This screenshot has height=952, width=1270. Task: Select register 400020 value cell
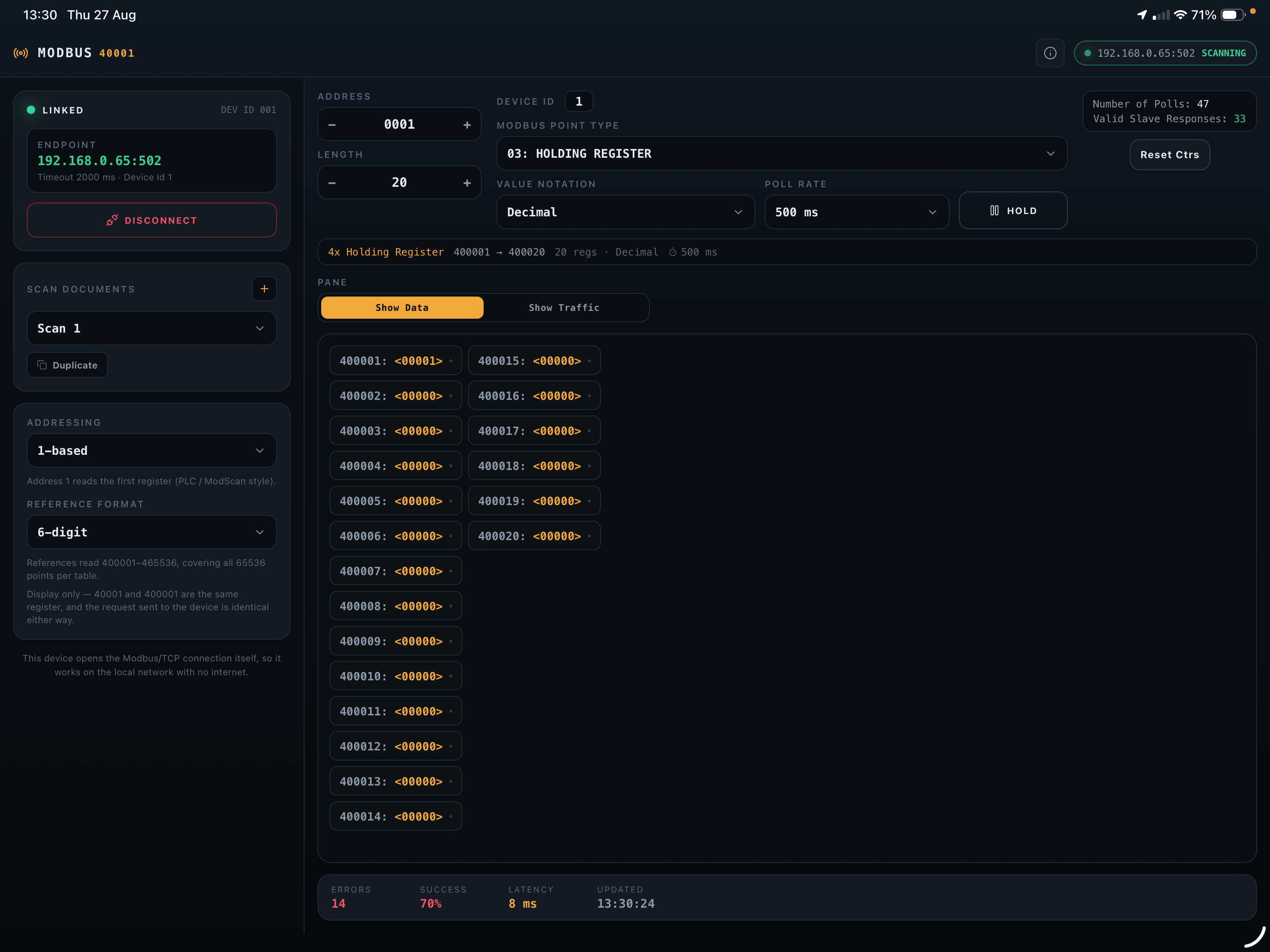(534, 536)
